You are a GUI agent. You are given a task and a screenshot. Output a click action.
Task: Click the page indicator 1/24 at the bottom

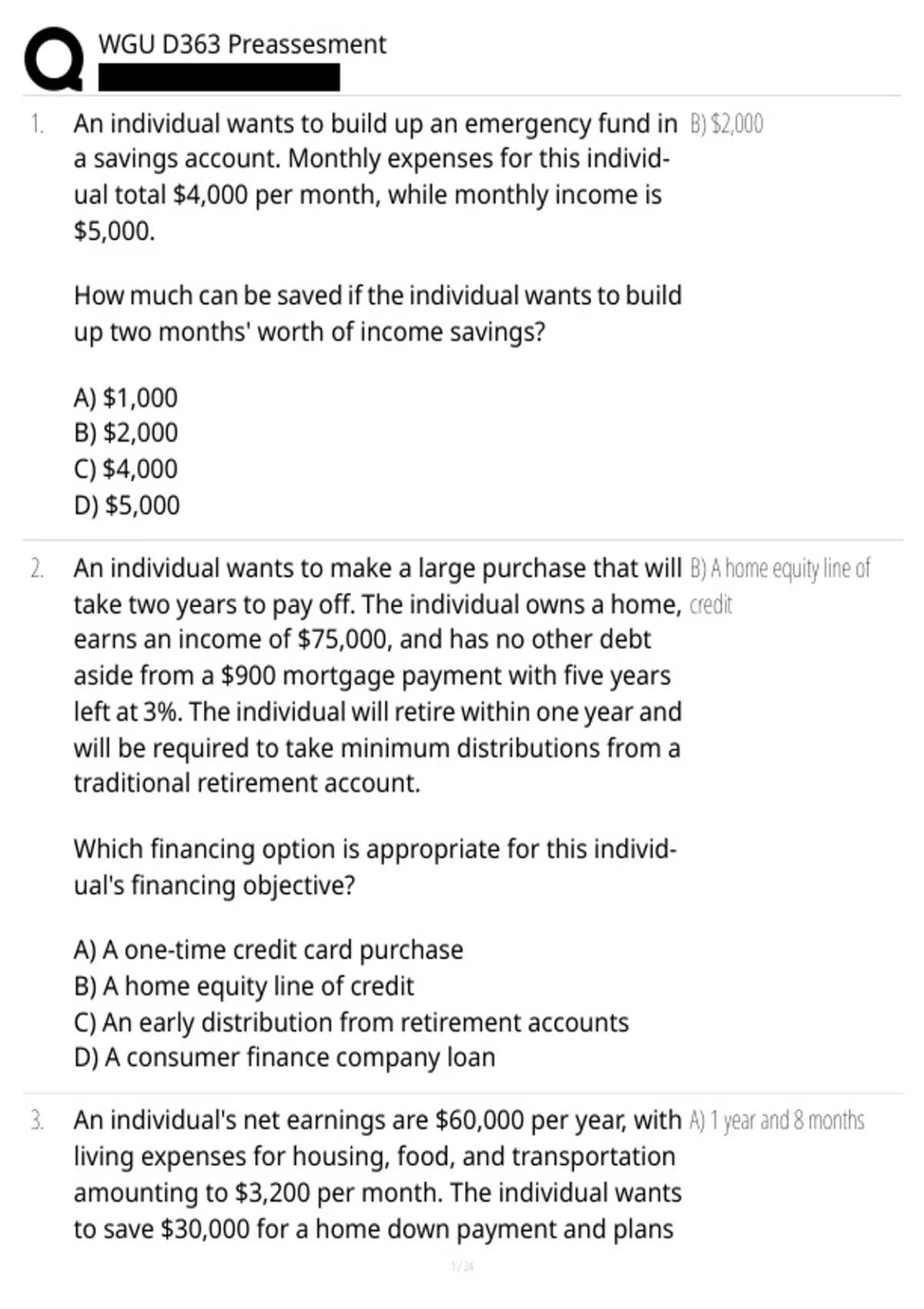click(462, 1266)
